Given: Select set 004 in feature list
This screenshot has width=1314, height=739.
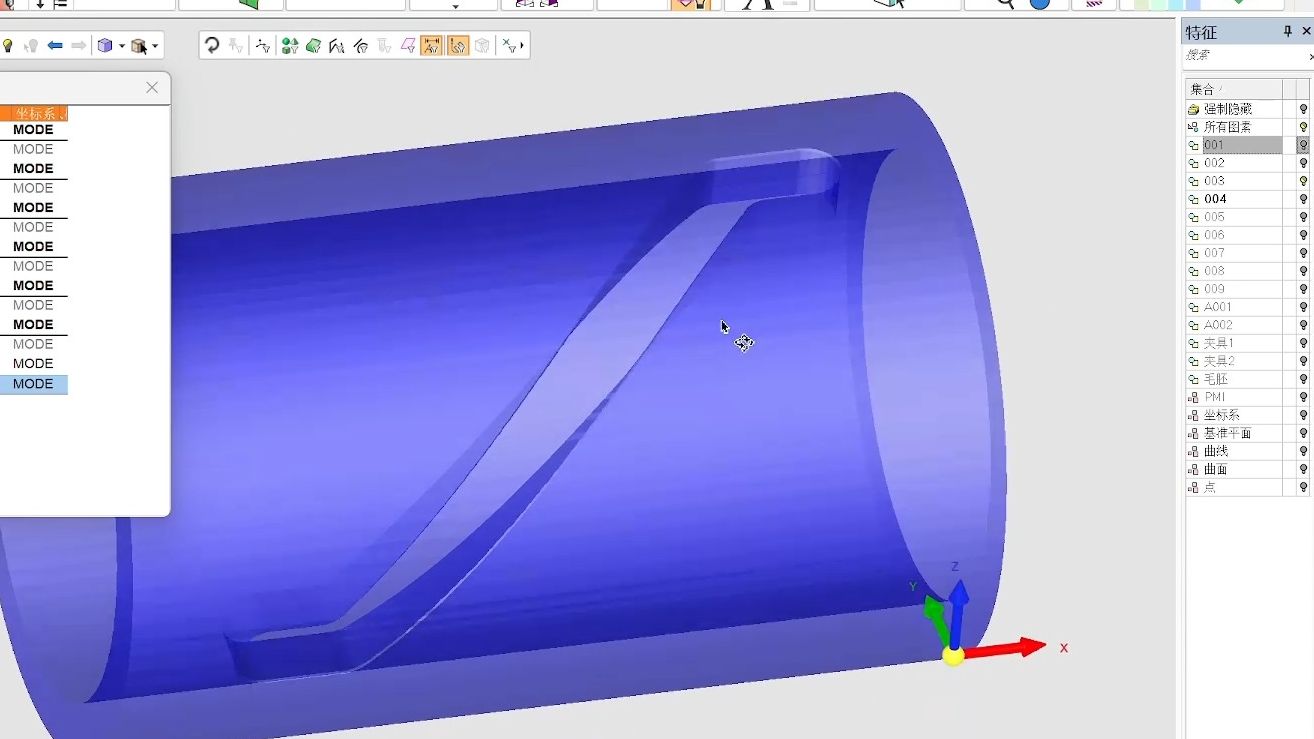Looking at the screenshot, I should click(x=1215, y=199).
